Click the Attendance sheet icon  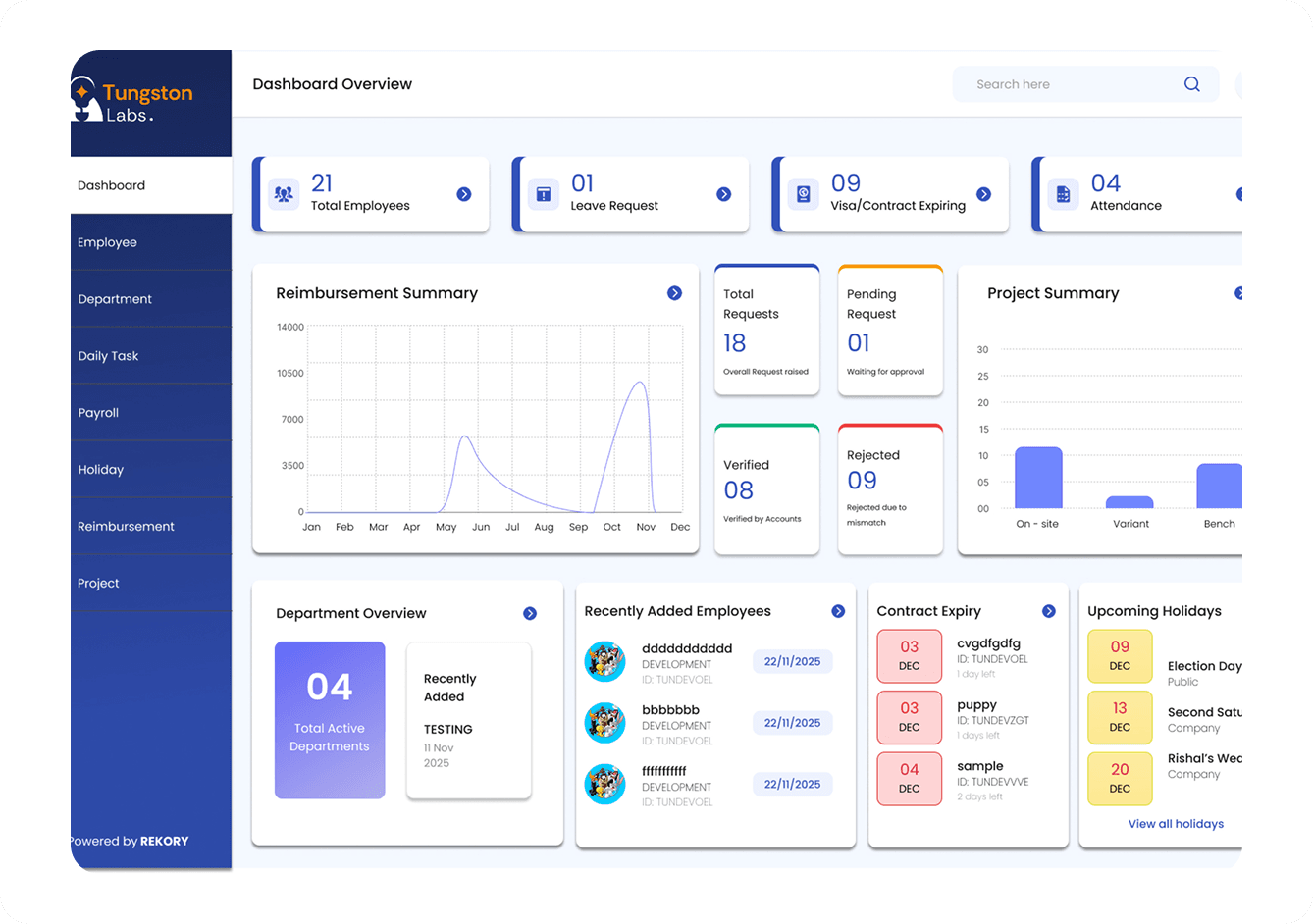(1064, 194)
